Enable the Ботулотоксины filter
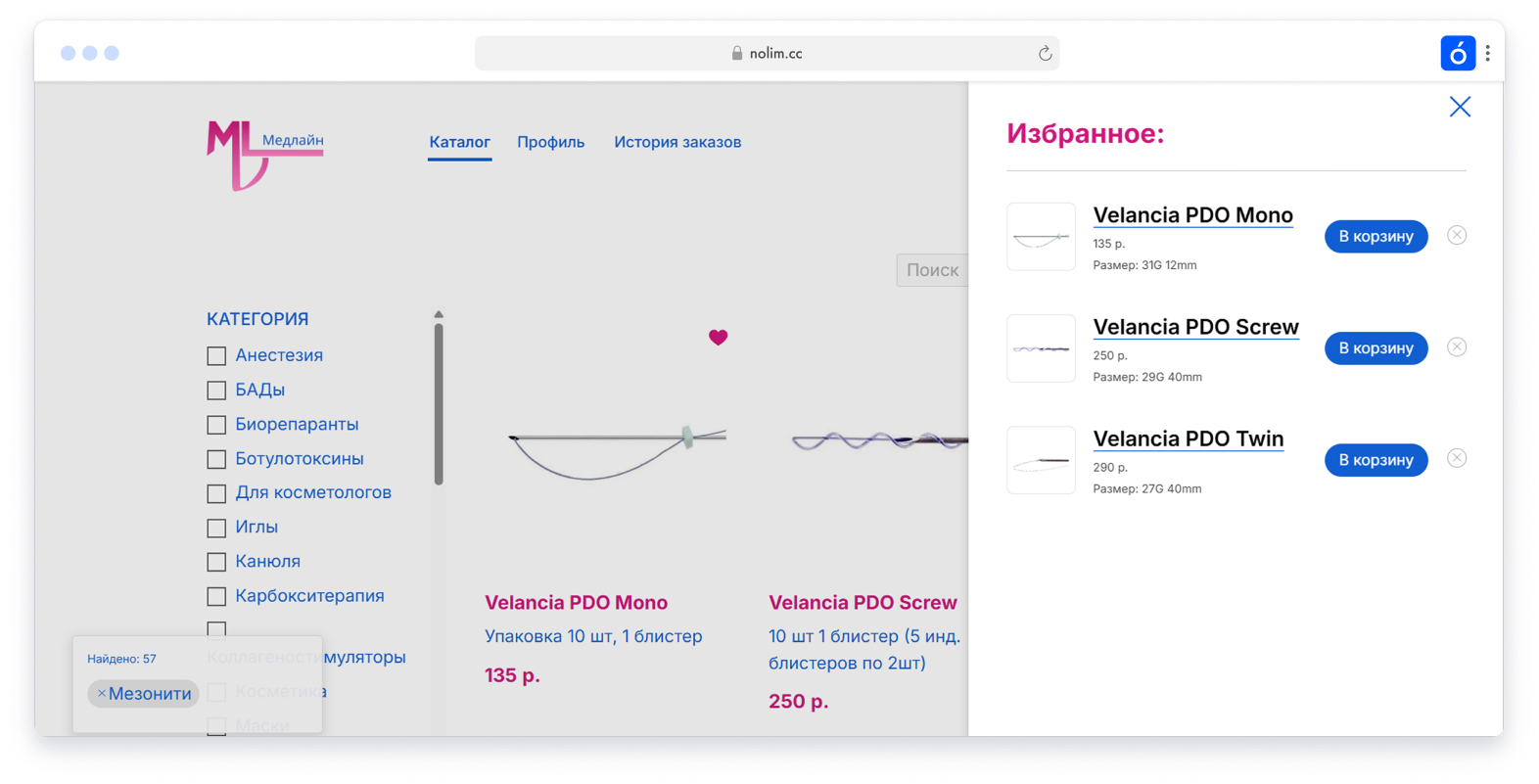1539x784 pixels. point(216,458)
